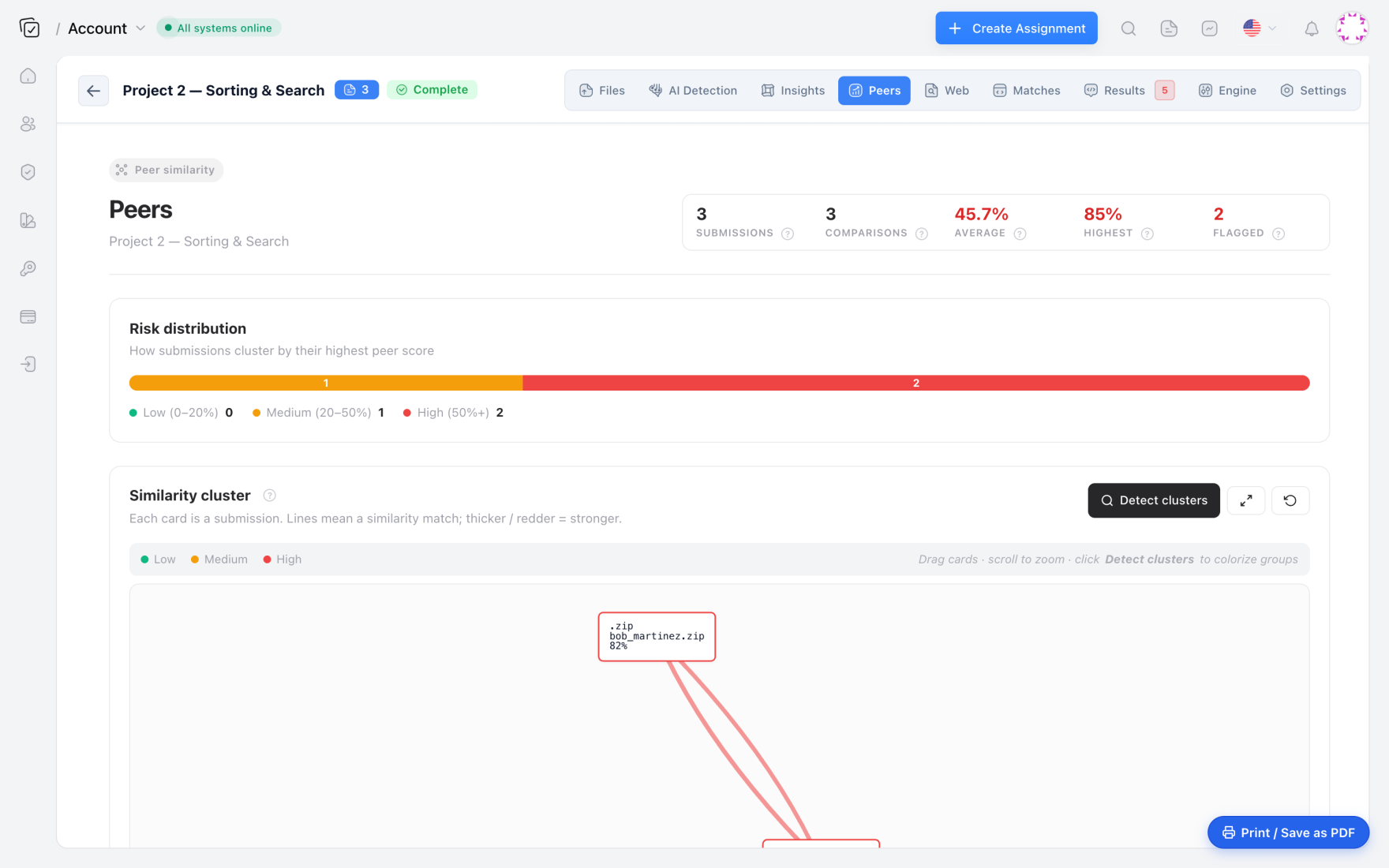Click the Low cluster legend dot
Viewport: 1389px width, 868px height.
click(144, 559)
